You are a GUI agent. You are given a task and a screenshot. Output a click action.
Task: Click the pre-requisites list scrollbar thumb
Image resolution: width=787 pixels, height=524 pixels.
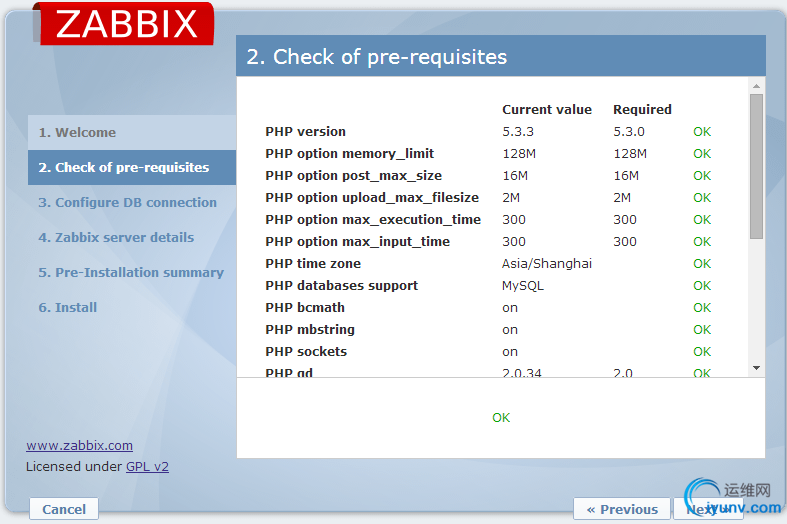coord(756,167)
